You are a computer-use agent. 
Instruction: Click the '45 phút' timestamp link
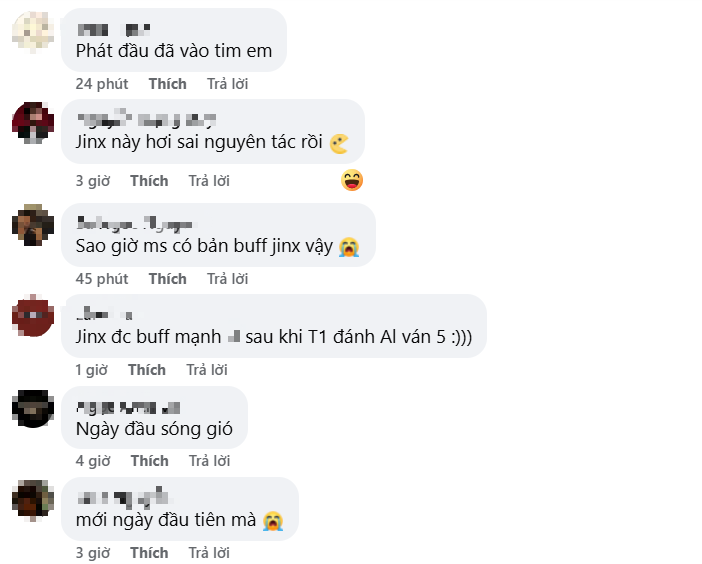(101, 278)
